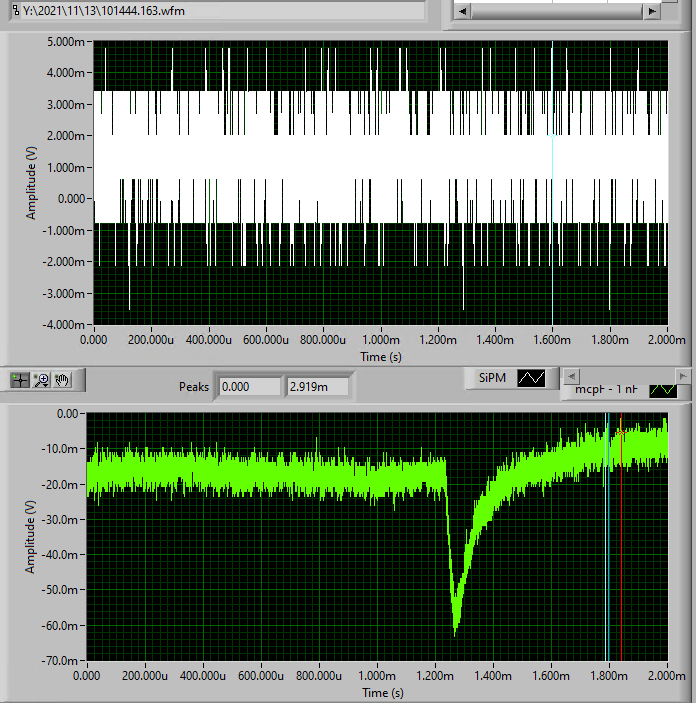Select the crosshair cursor tool
Image resolution: width=696 pixels, height=703 pixels.
click(19, 380)
